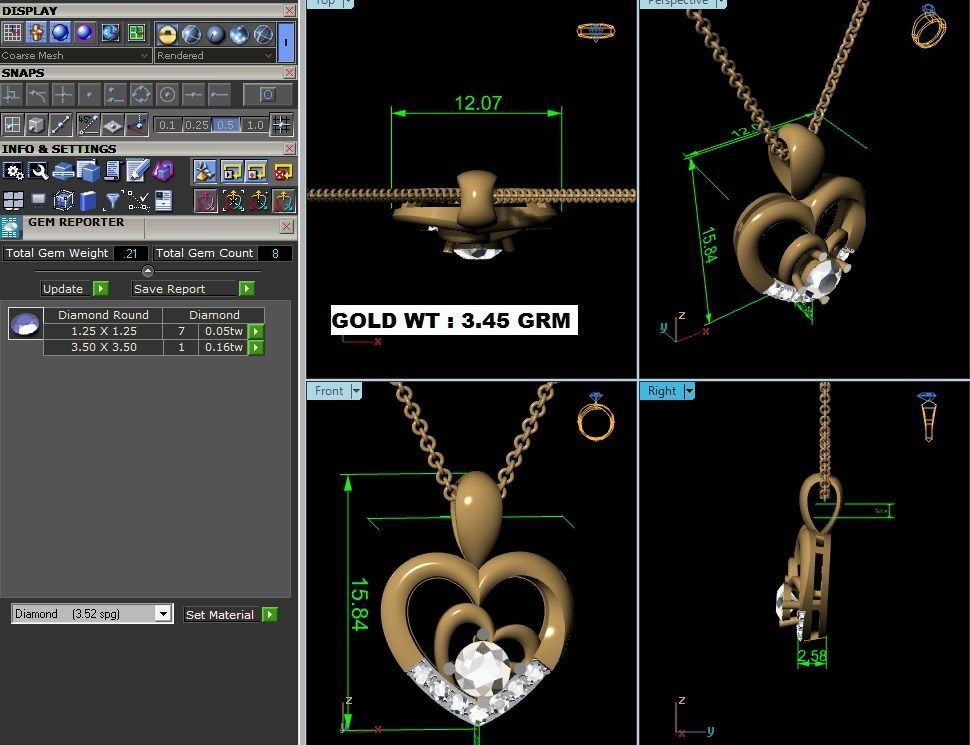Toggle the Tangent snap icon
Screen dimensions: 970x745
[x=37, y=95]
